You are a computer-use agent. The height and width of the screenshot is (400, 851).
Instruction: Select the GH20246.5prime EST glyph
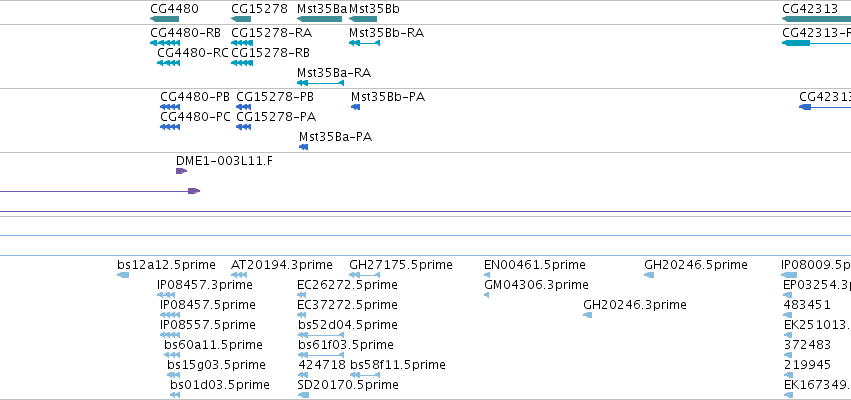click(x=649, y=275)
